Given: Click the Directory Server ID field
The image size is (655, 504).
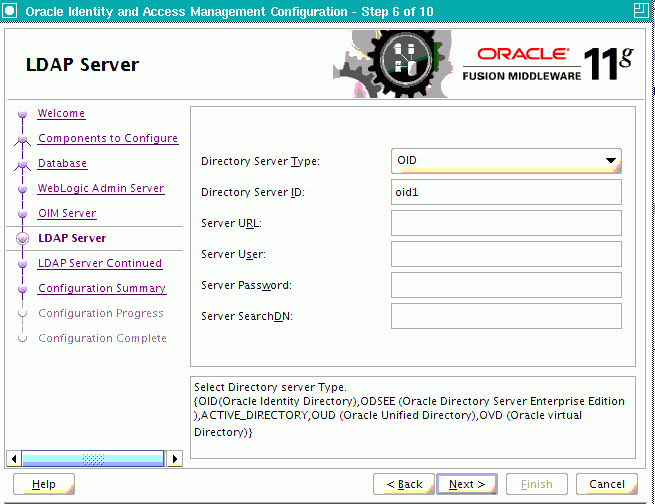Looking at the screenshot, I should coord(506,192).
